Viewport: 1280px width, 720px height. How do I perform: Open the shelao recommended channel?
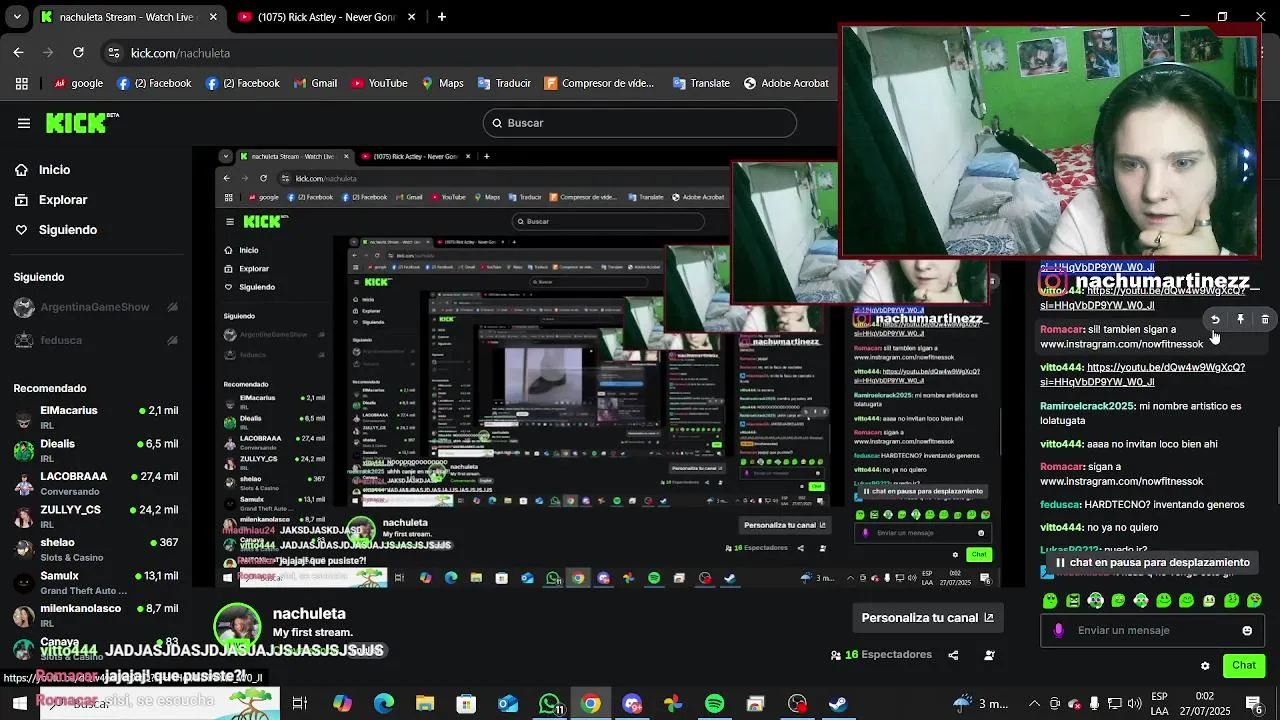96,549
